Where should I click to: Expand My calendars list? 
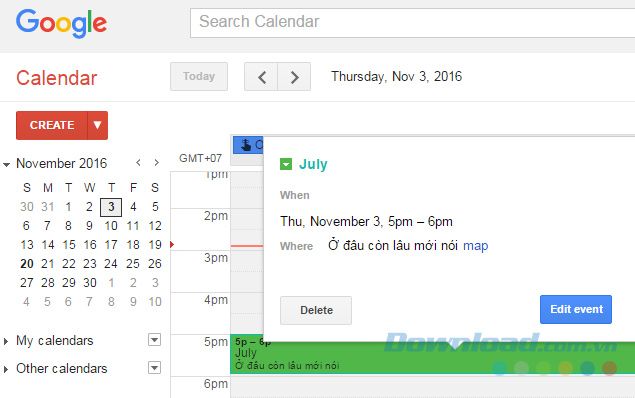click(6, 341)
